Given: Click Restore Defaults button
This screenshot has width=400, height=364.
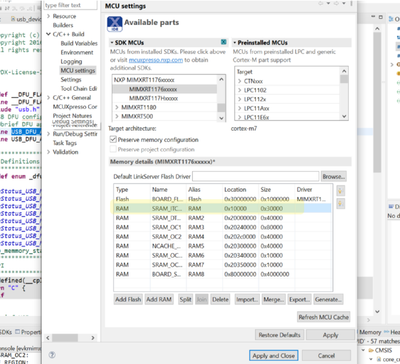Looking at the screenshot, I should (x=279, y=335).
